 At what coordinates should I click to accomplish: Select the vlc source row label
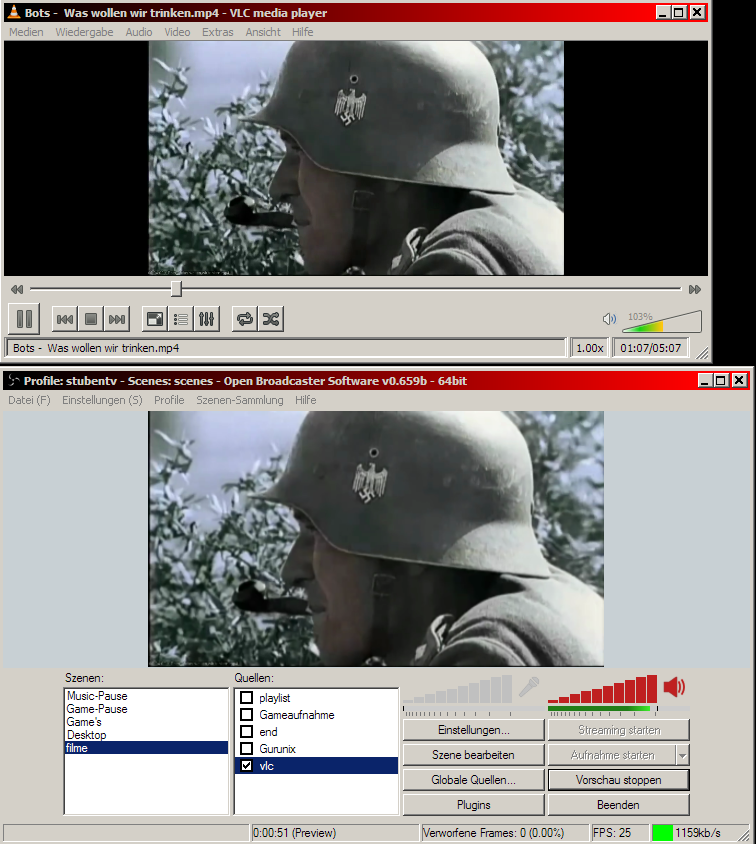click(266, 766)
